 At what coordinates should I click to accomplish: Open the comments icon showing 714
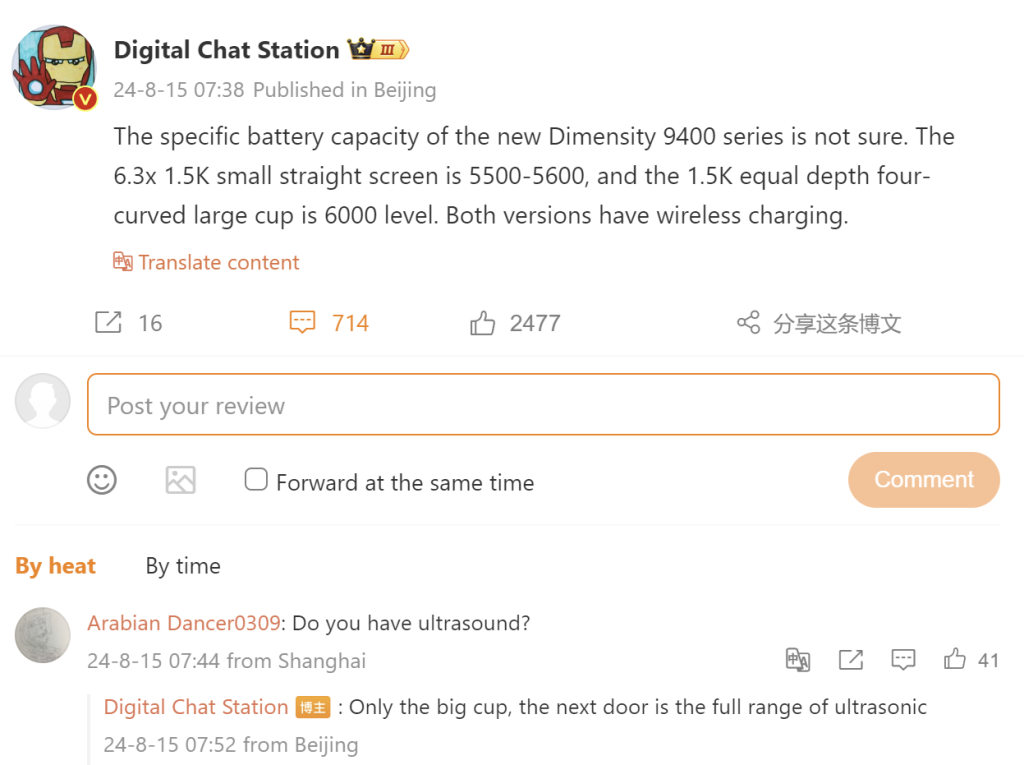point(302,323)
